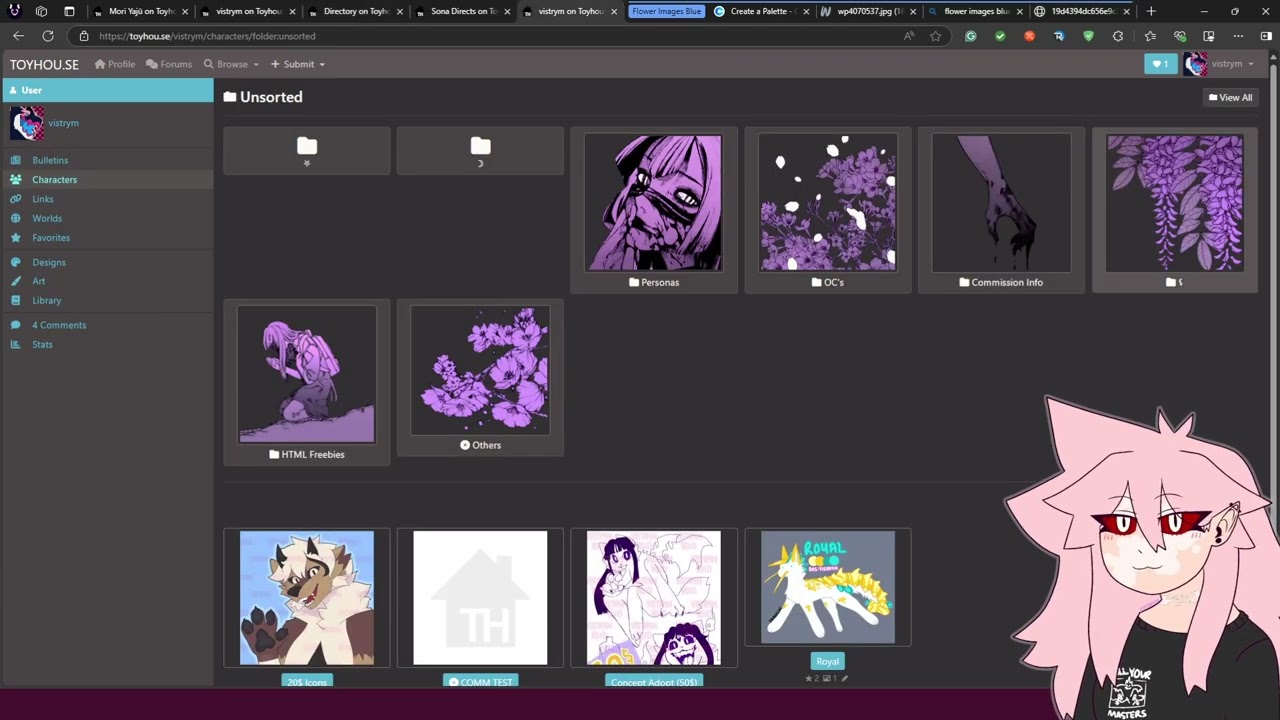Screen dimensions: 1280x720
Task: Click the vistrym sidebar avatar
Action: pos(27,123)
